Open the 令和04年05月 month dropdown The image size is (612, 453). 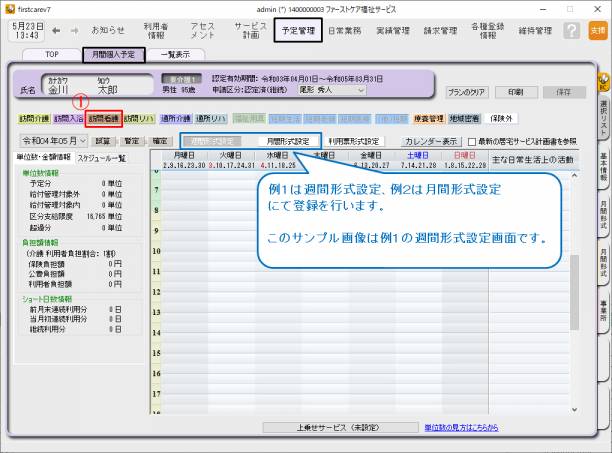[53, 142]
